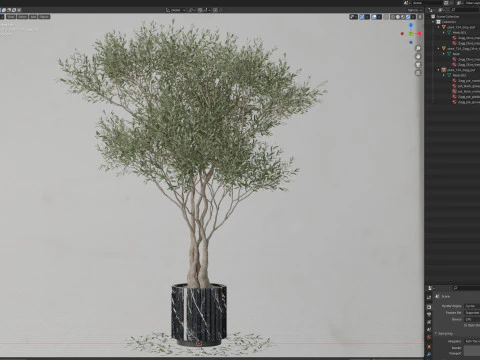Open the World properties tab icon

pos(429,337)
